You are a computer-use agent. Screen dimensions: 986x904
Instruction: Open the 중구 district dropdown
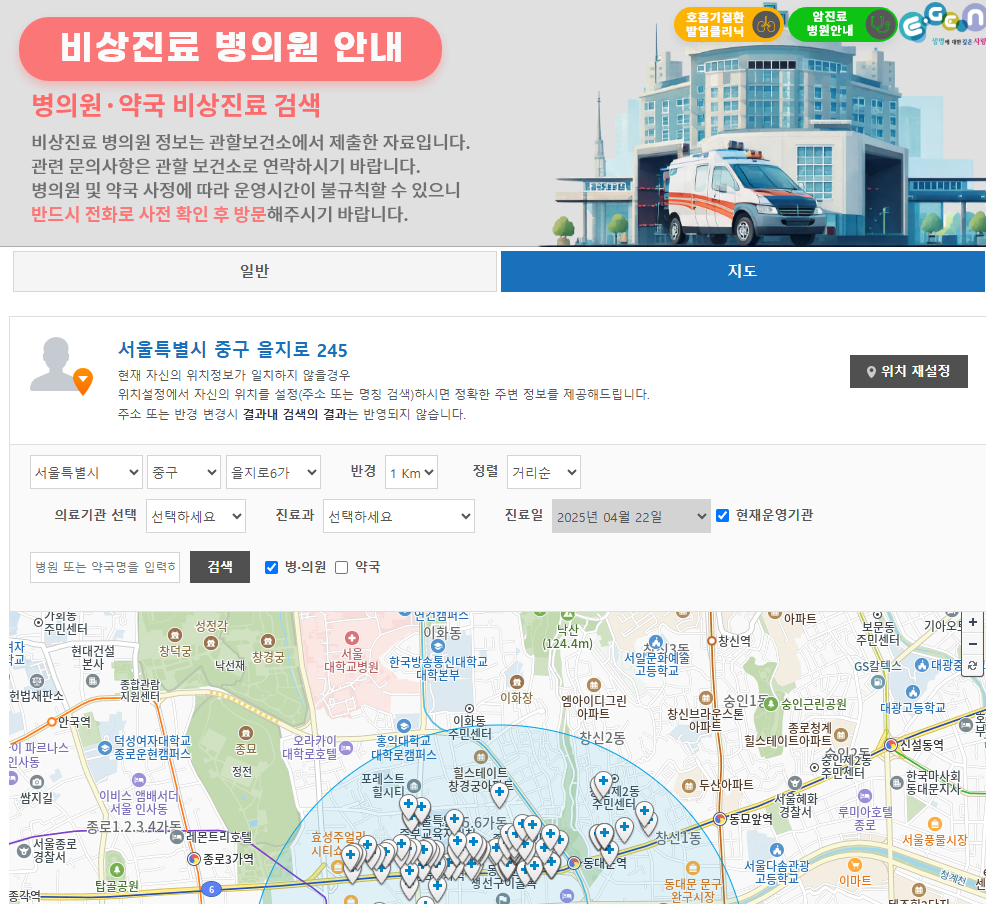(x=184, y=472)
